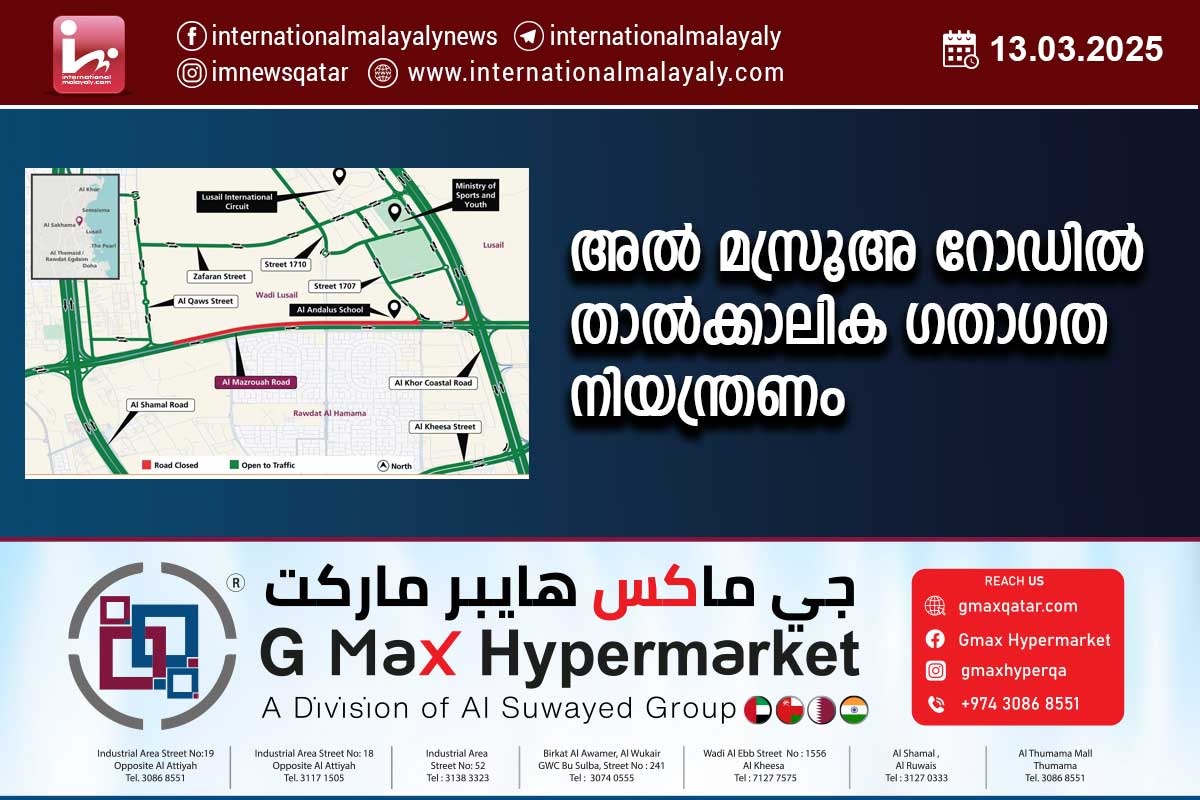Viewport: 1200px width, 800px height.
Task: Click the G Max Hypermarket English title
Action: click(560, 655)
